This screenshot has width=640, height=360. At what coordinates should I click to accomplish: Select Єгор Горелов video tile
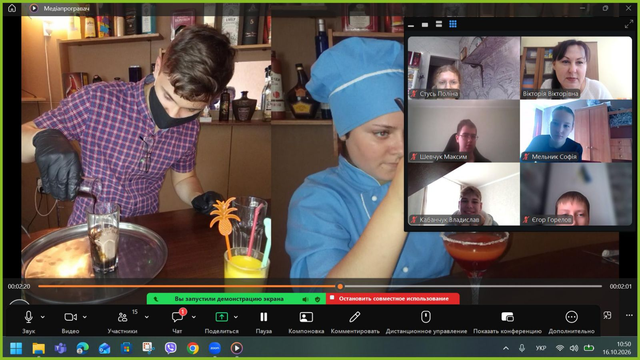(576, 194)
